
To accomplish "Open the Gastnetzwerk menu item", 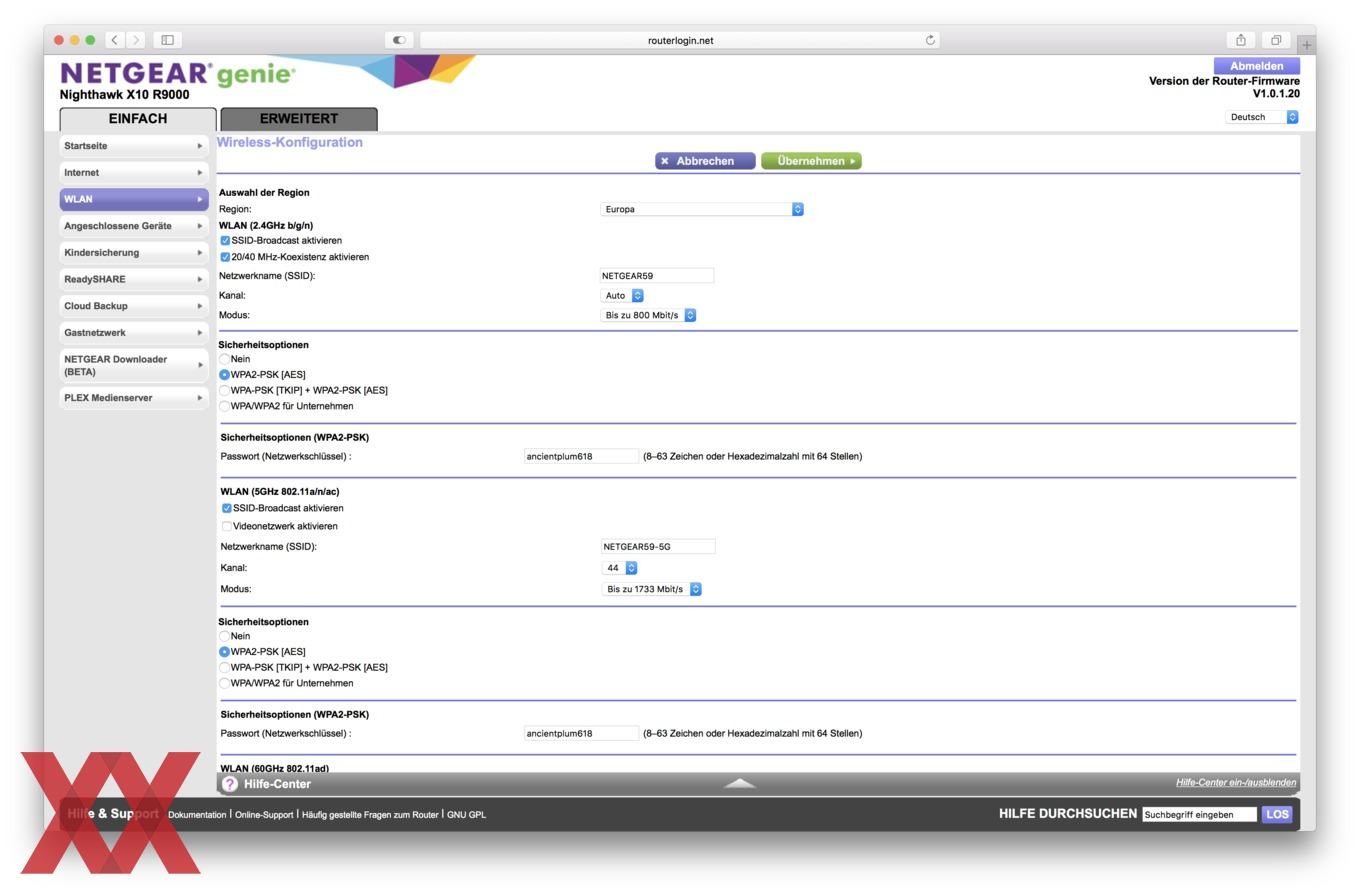I will tap(134, 333).
